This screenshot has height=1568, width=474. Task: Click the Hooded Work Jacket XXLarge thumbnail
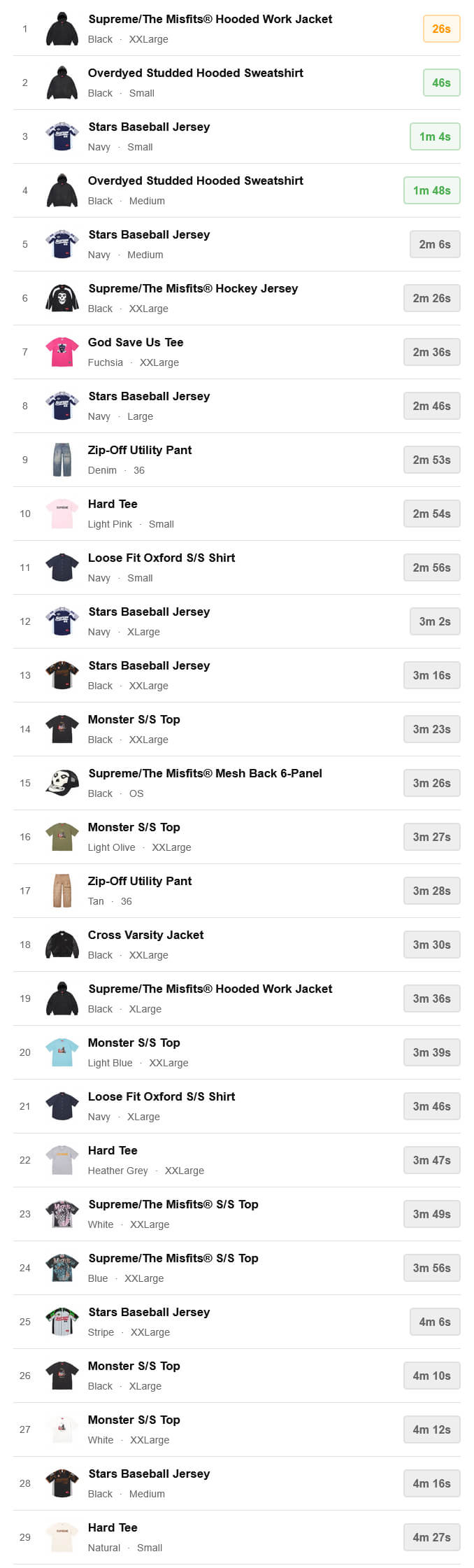[x=62, y=29]
